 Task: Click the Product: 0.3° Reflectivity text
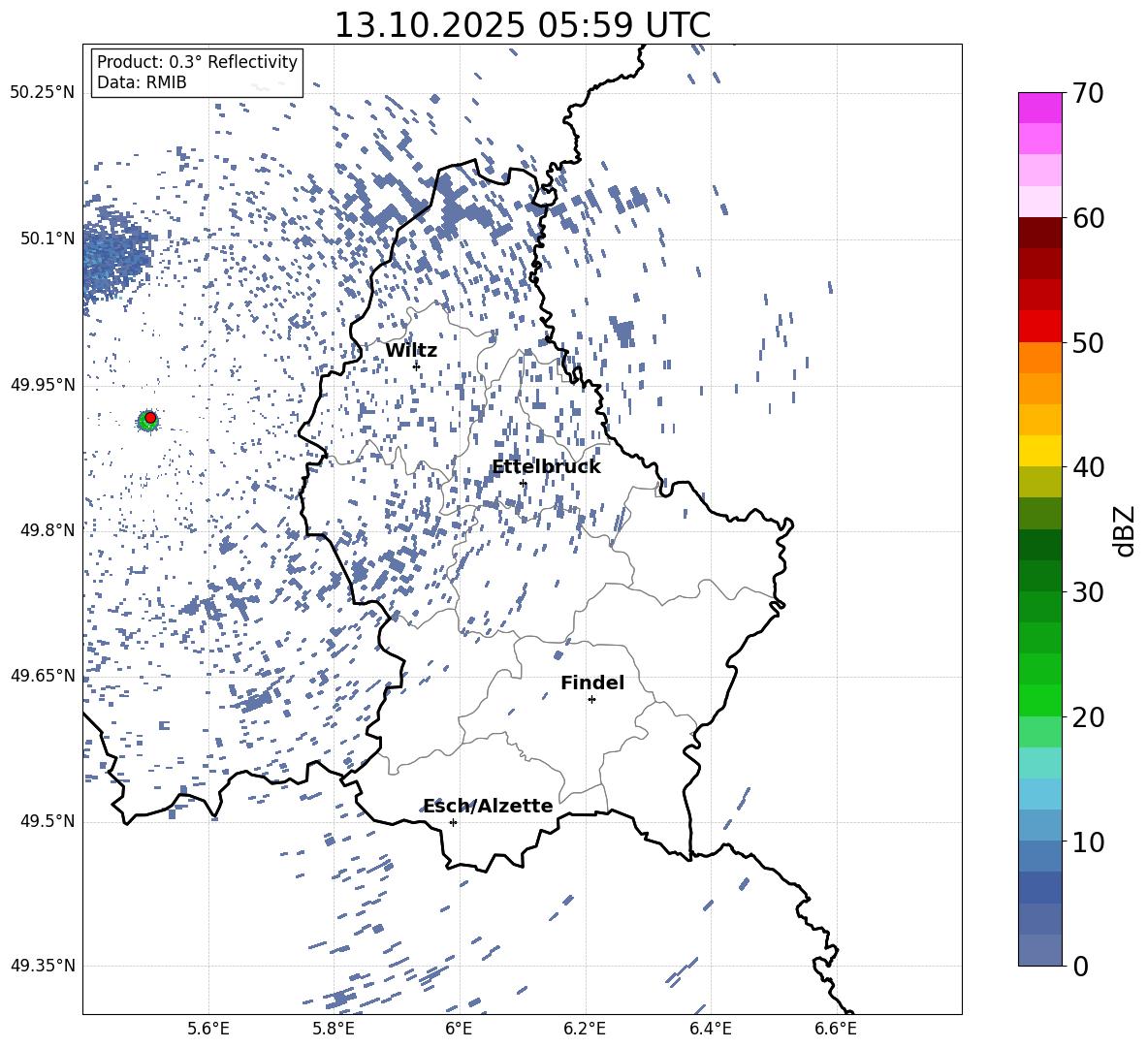197,61
